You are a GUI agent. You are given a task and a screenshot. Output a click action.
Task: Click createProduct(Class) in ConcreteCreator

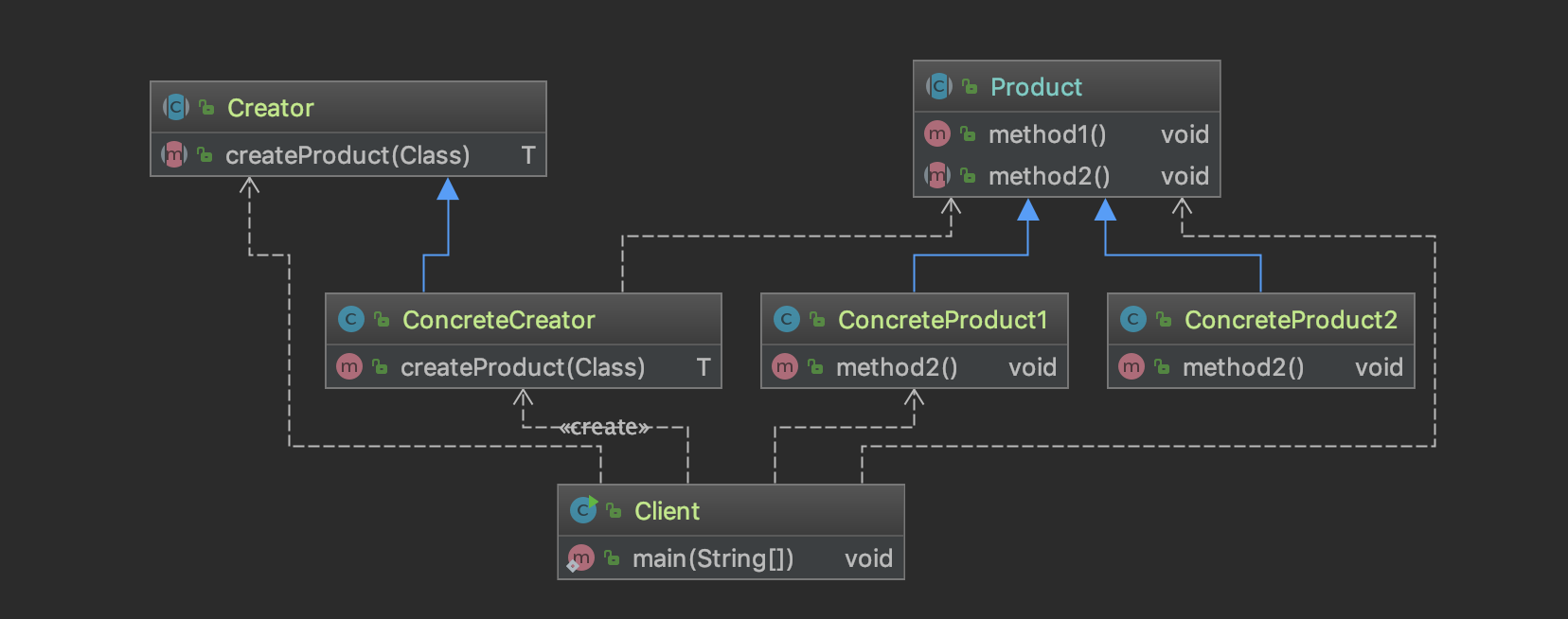point(523,367)
